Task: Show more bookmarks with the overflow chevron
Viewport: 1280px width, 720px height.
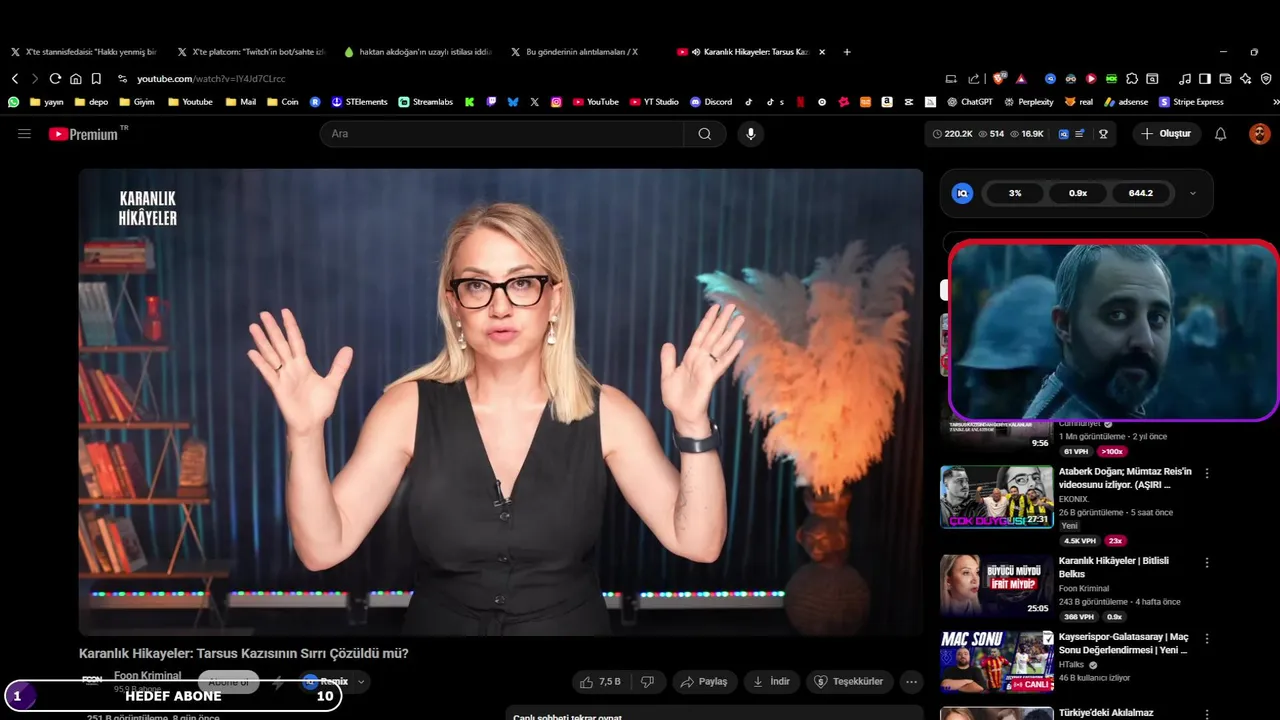Action: 1275,101
